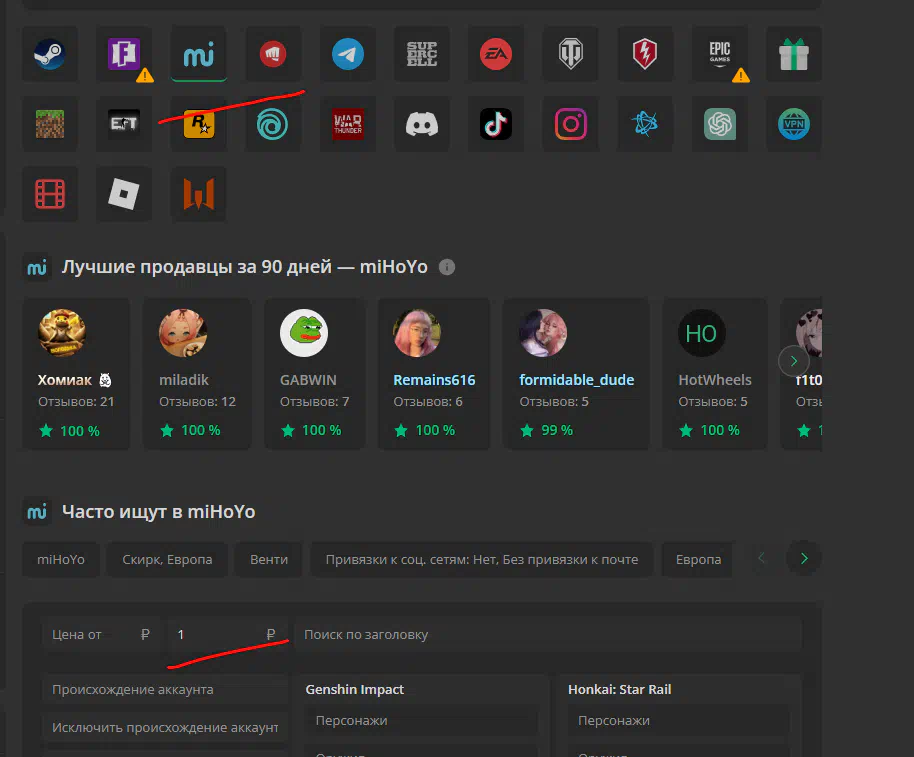Show previous popular search tags
The width and height of the screenshot is (914, 757).
point(761,558)
